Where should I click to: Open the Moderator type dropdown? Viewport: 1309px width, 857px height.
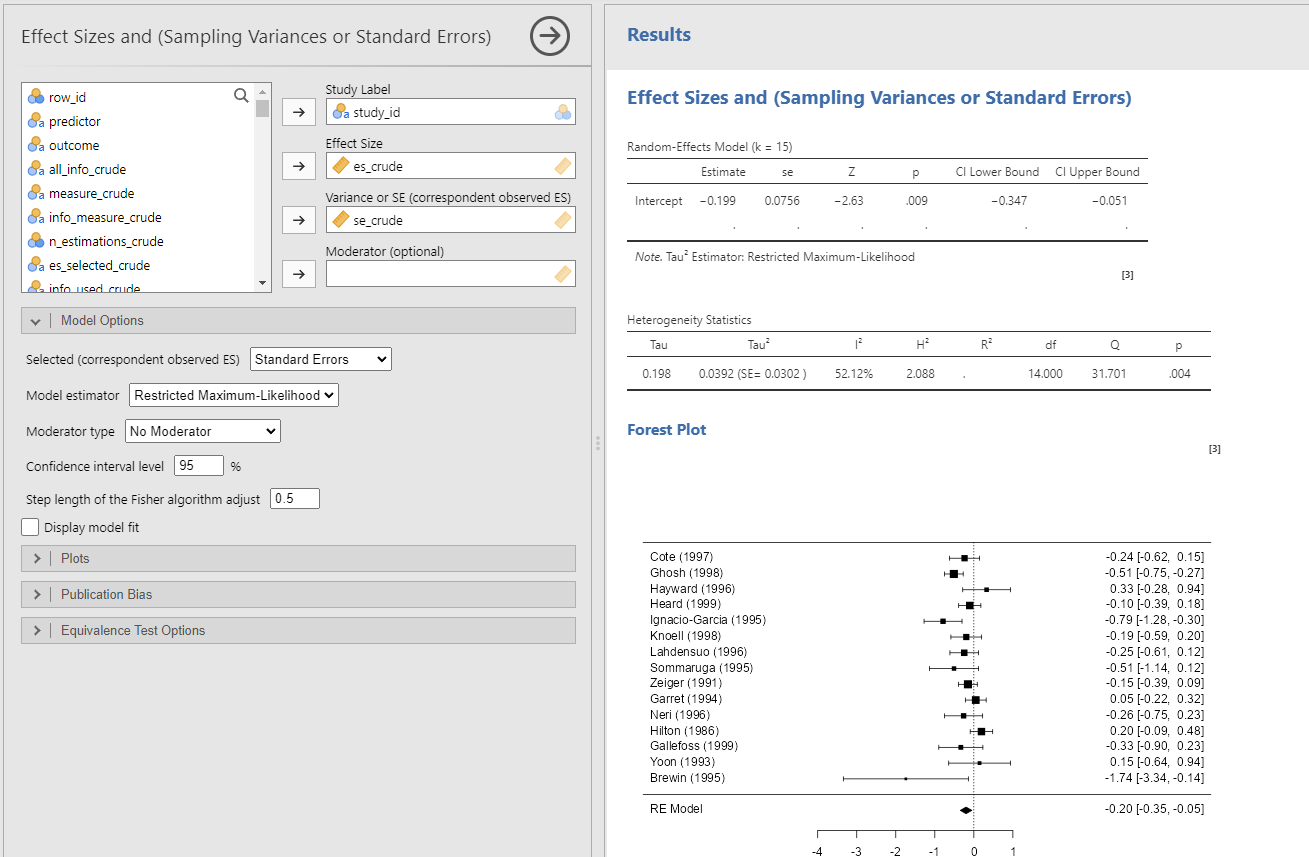[x=202, y=431]
